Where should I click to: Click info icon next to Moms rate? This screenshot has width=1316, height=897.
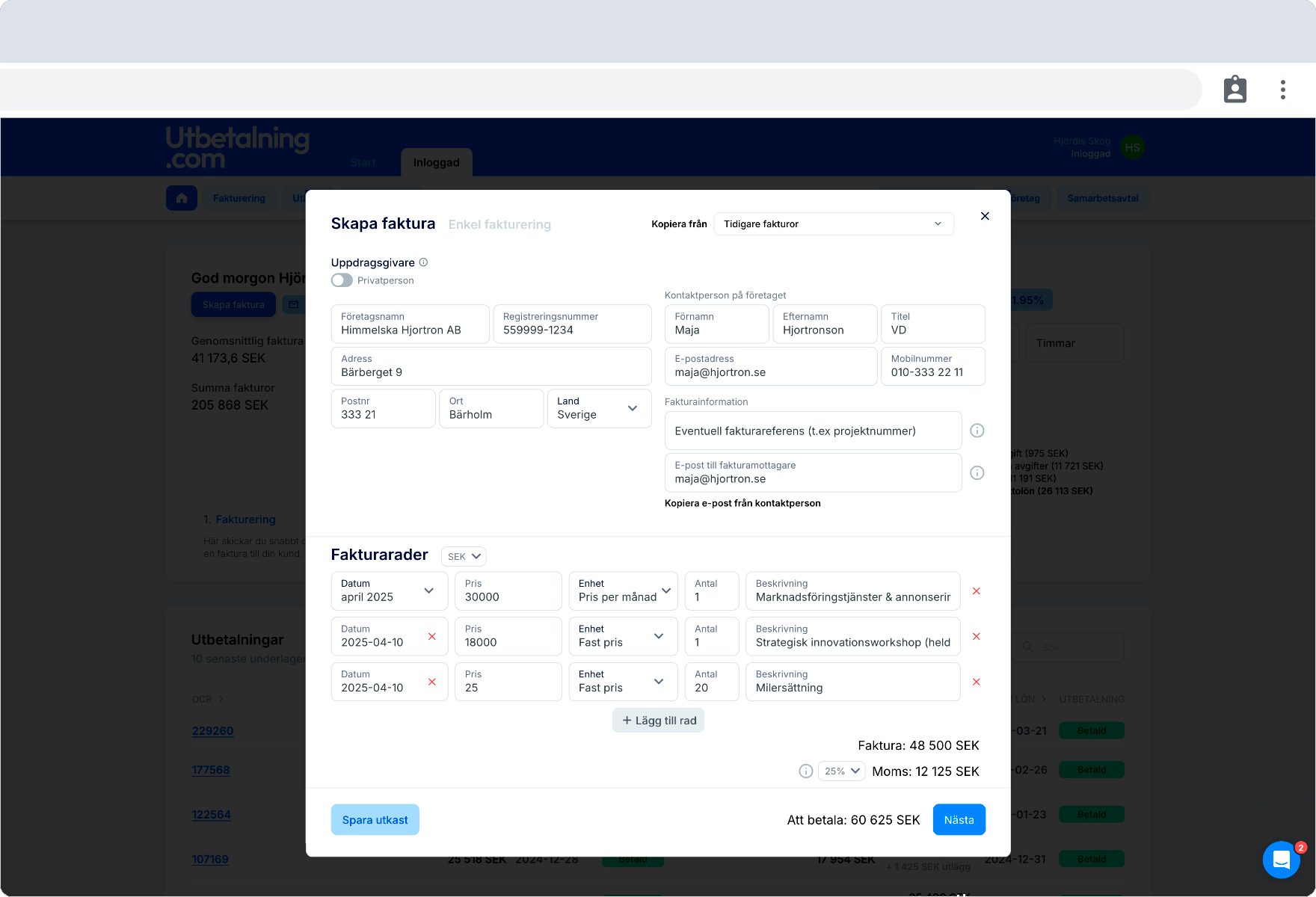[806, 771]
